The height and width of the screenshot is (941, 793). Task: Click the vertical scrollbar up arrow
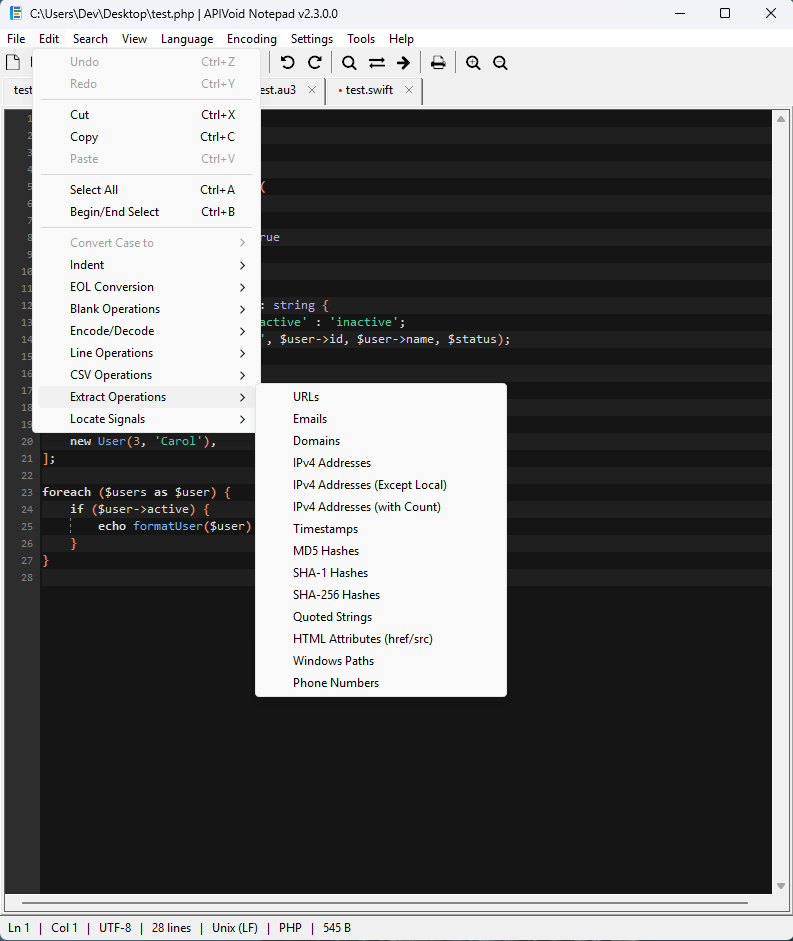(x=780, y=119)
